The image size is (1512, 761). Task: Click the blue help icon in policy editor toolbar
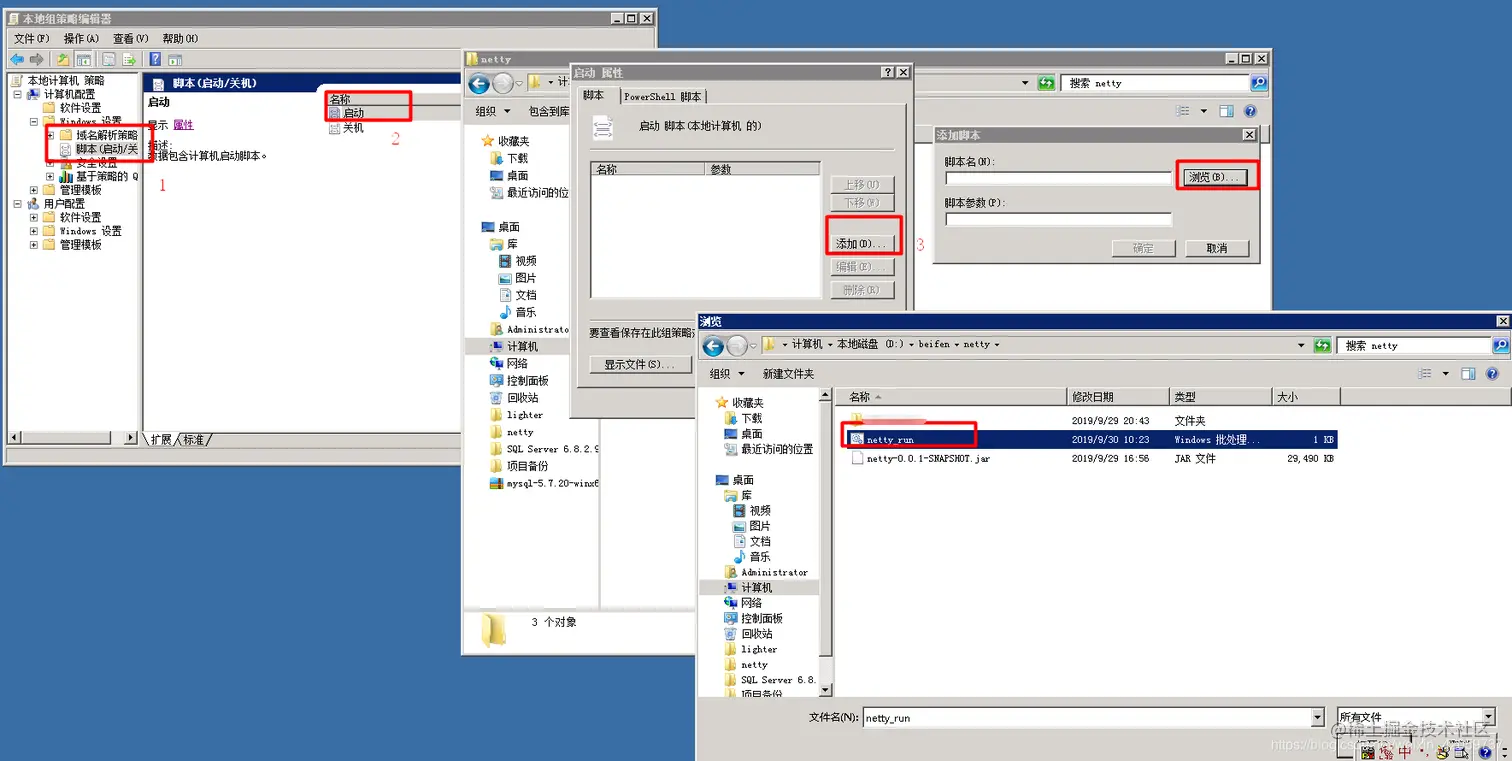(156, 59)
